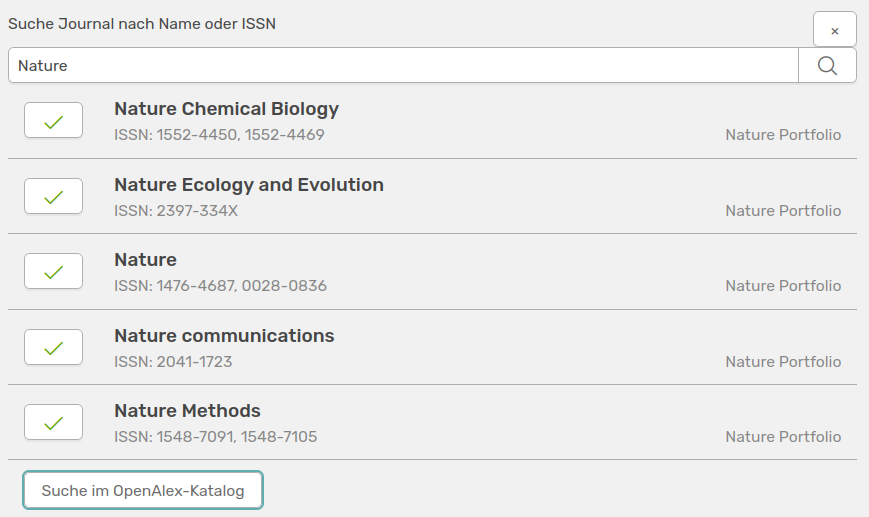Toggle checkmark for Nature communications

click(x=53, y=348)
